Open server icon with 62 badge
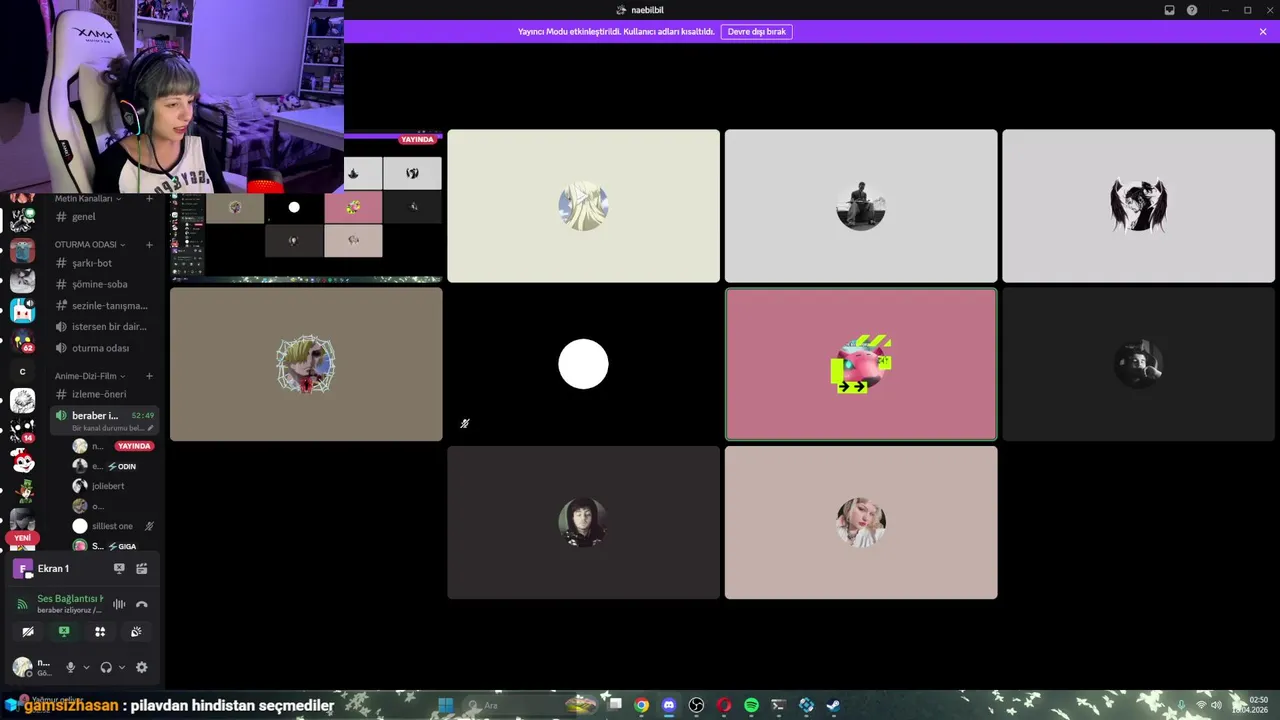The height and width of the screenshot is (720, 1280). pos(22,341)
